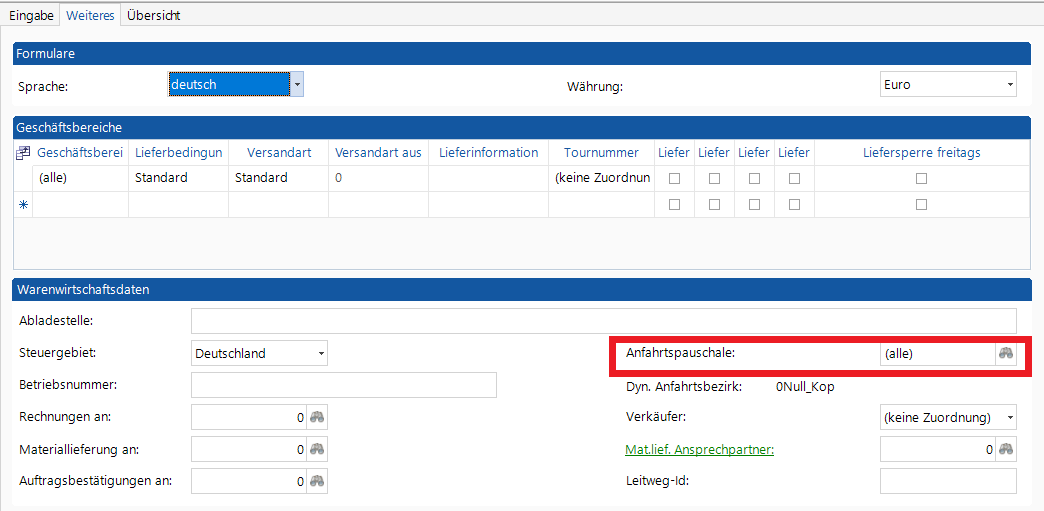Click grid selector icon in table header

pyautogui.click(x=23, y=153)
